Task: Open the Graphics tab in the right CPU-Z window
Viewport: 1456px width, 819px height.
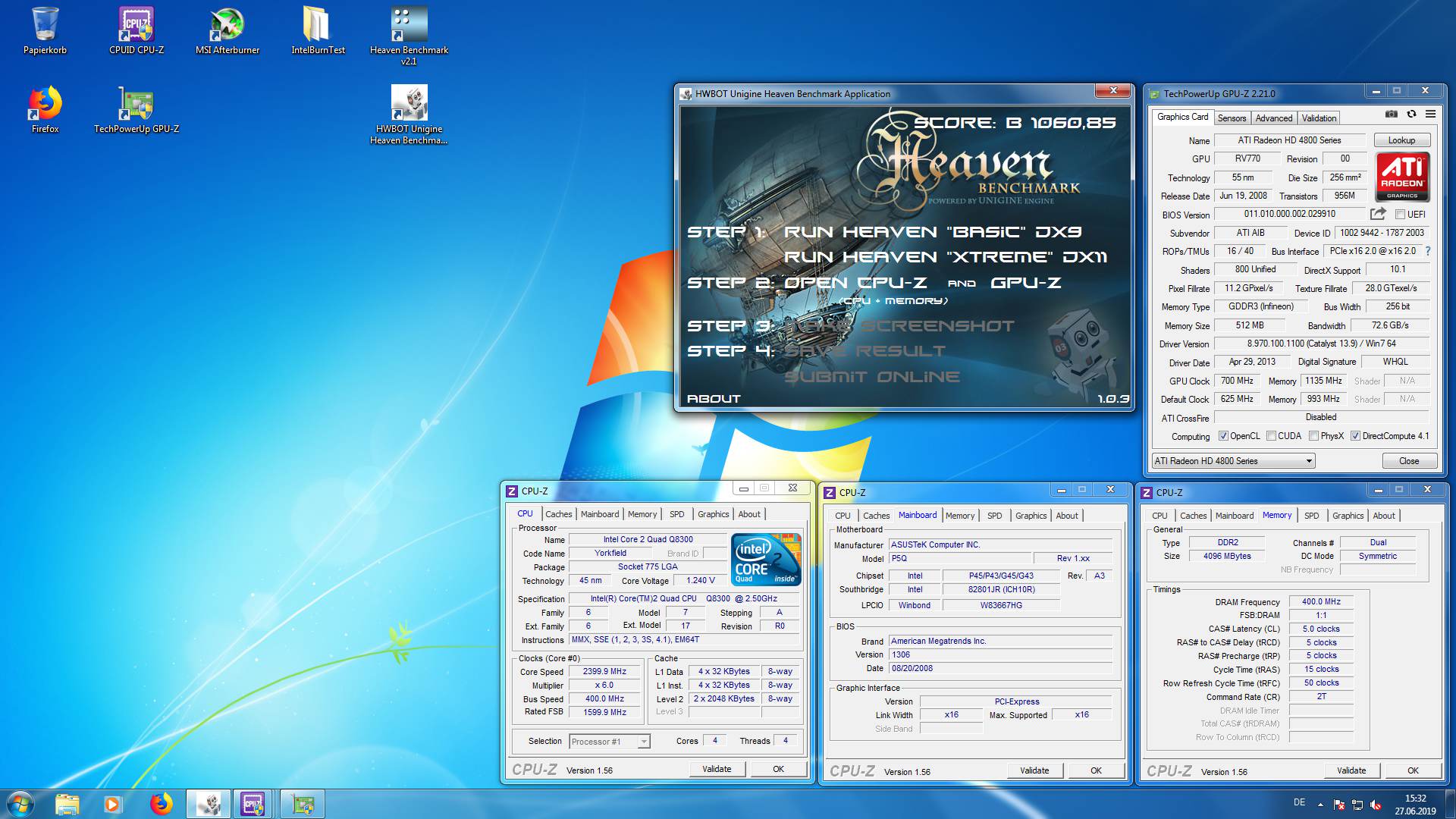Action: click(x=1348, y=516)
